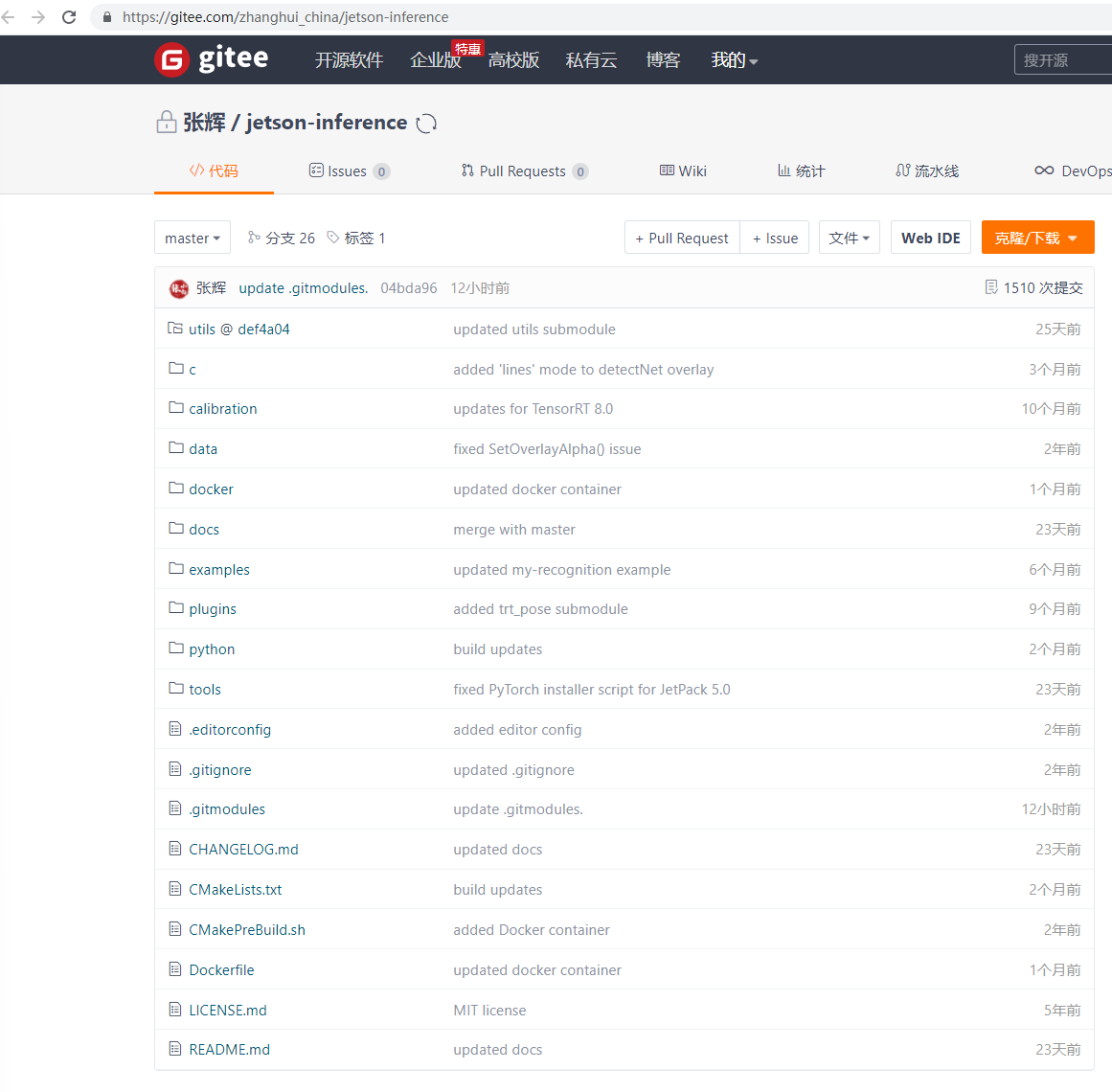
Task: Open the CHANGELOG.md file
Action: click(243, 849)
